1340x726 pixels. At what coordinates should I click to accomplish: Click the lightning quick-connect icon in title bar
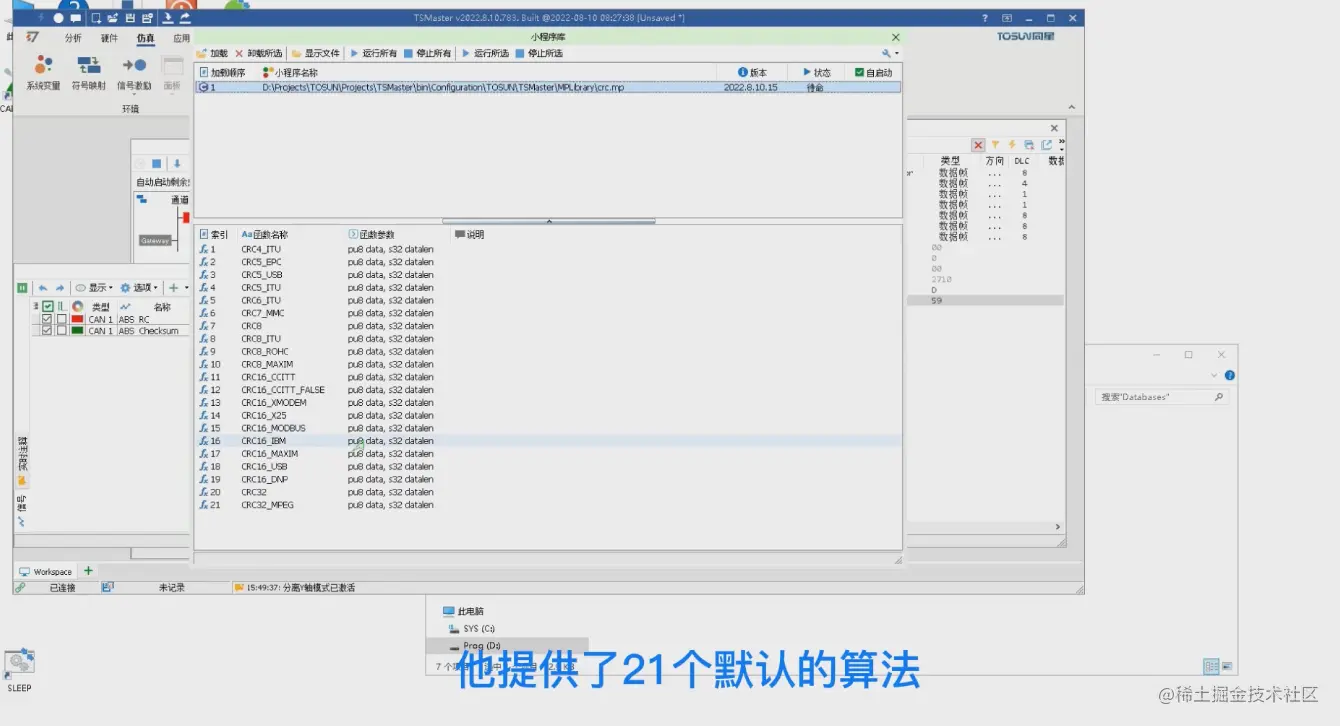tap(41, 18)
